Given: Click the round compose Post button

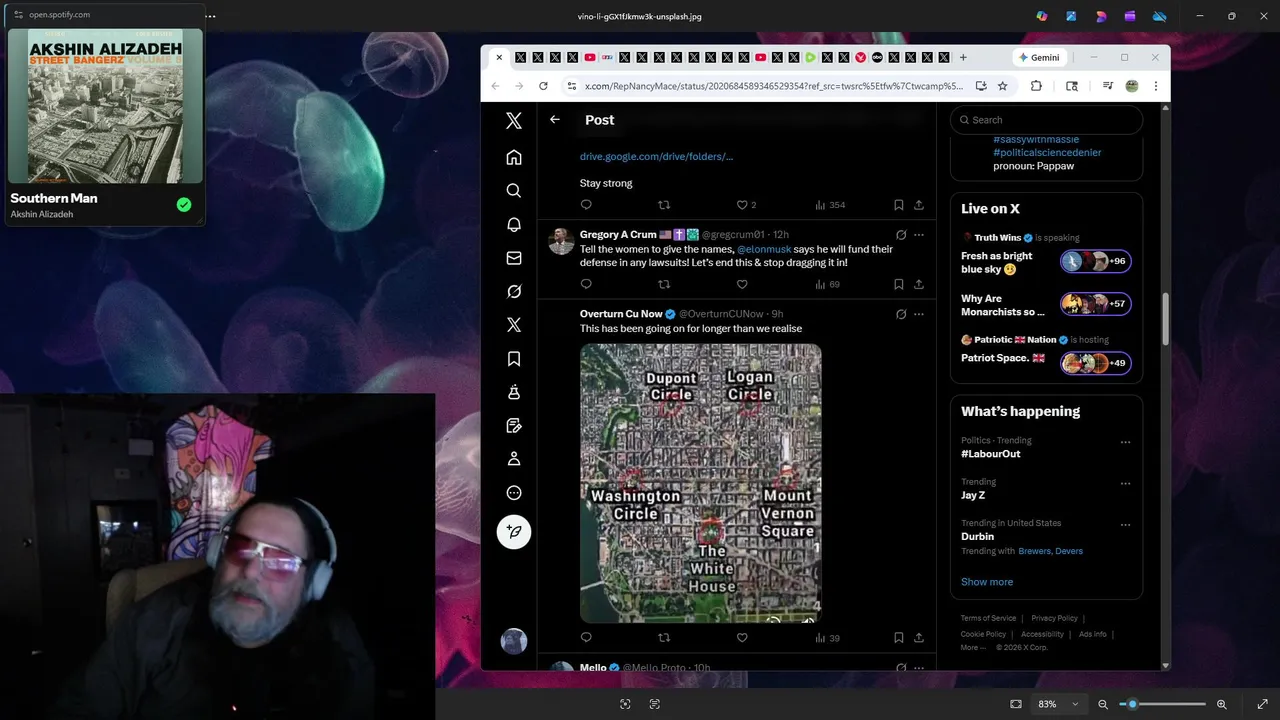Looking at the screenshot, I should coord(514,531).
